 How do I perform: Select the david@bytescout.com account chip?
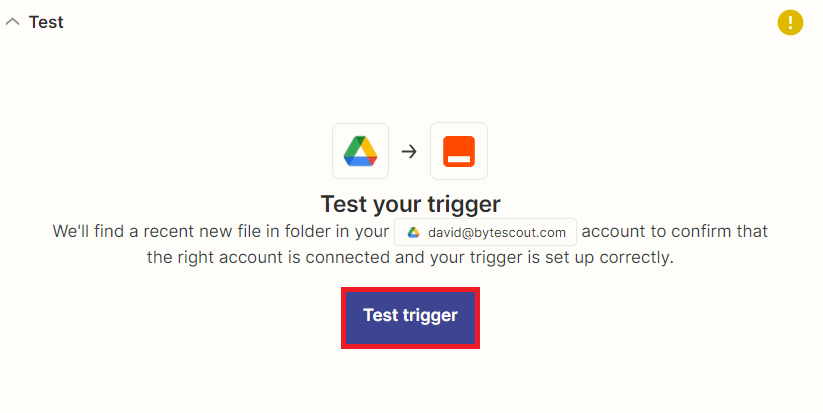pos(485,232)
